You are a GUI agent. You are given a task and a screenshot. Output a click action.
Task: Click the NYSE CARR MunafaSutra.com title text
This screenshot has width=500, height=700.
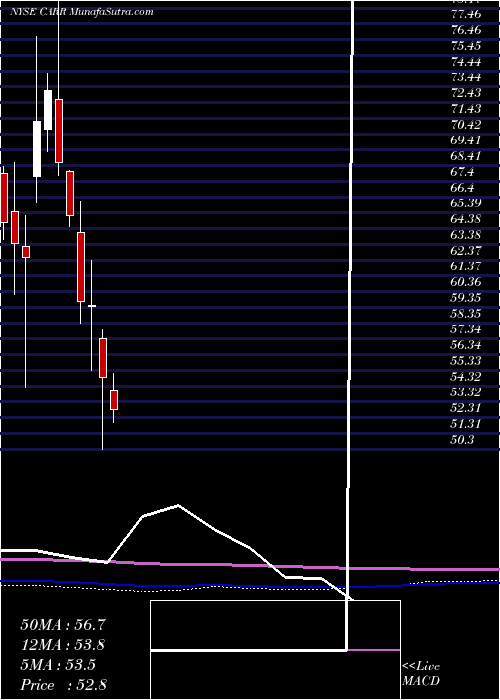82,12
